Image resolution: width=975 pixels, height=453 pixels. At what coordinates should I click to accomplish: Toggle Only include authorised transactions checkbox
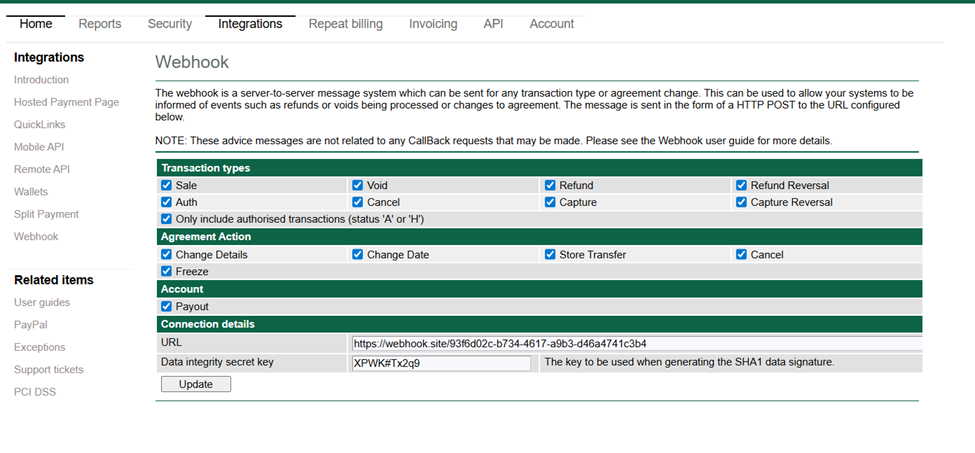[x=166, y=219]
